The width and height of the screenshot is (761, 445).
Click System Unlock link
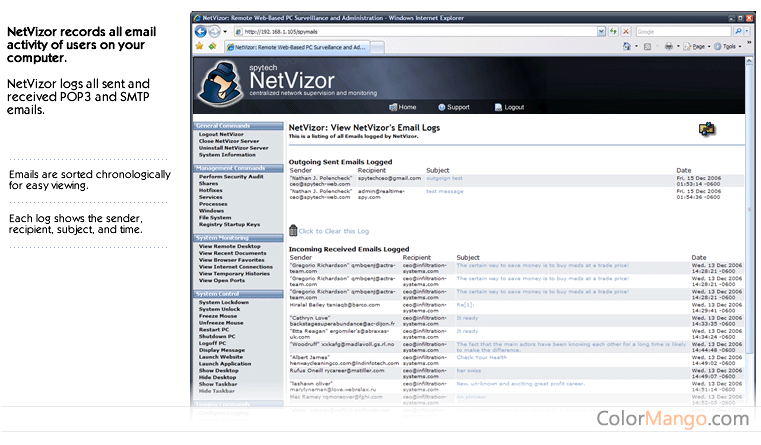[x=219, y=309]
